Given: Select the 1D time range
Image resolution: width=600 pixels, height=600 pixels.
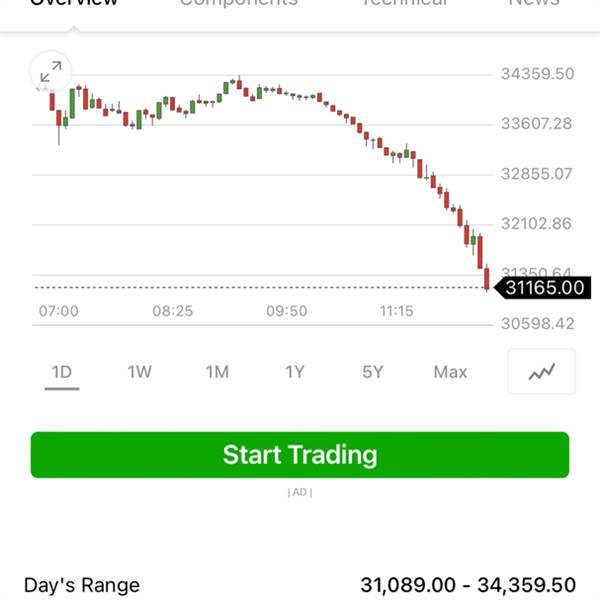Looking at the screenshot, I should tap(62, 372).
